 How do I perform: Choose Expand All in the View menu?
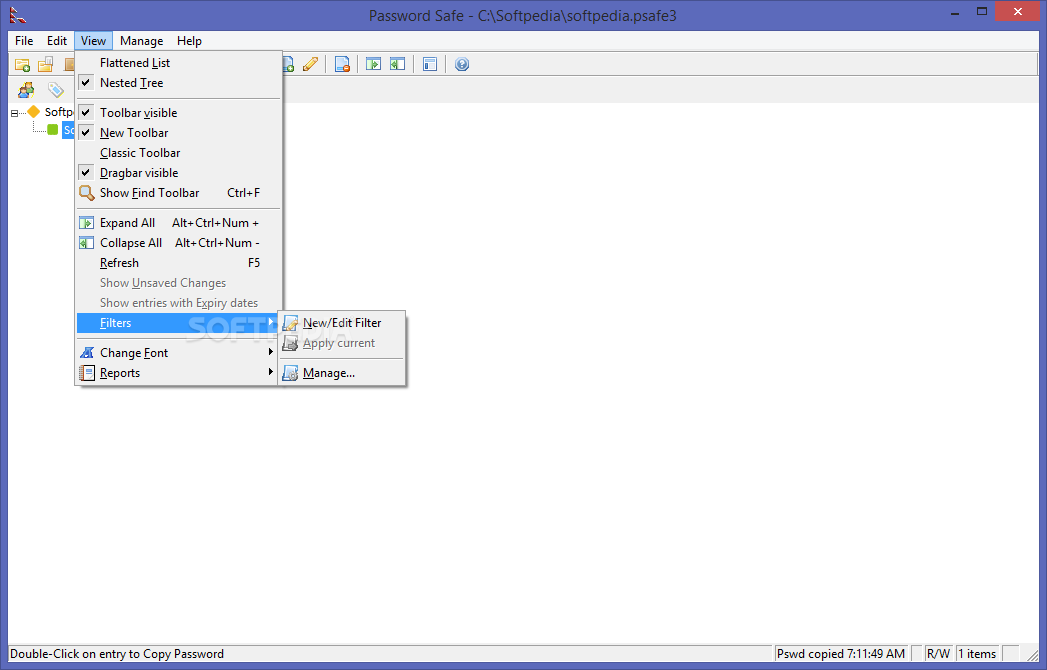point(179,223)
